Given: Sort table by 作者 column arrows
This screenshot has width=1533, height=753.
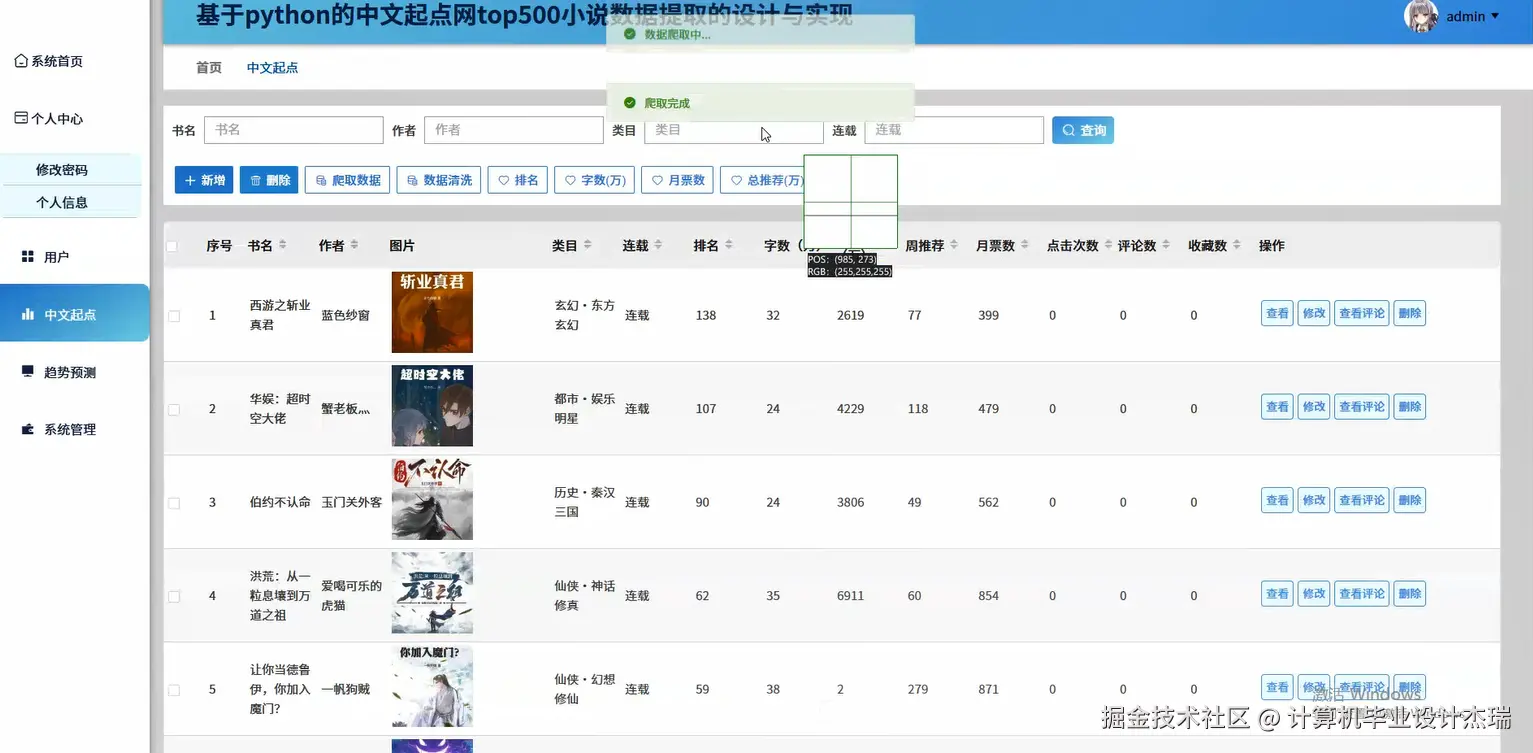Looking at the screenshot, I should coord(354,245).
